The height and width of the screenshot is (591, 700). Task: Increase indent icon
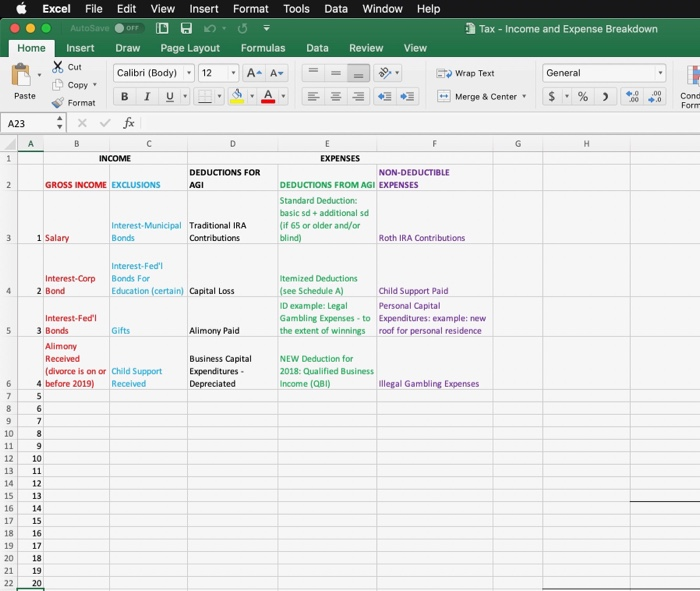click(407, 96)
